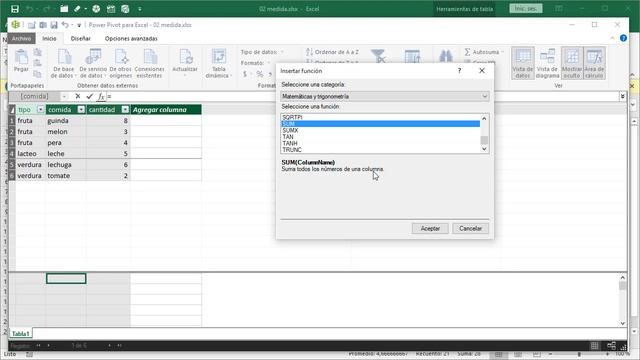Select the Tabla1 sheet tab

[x=20, y=333]
